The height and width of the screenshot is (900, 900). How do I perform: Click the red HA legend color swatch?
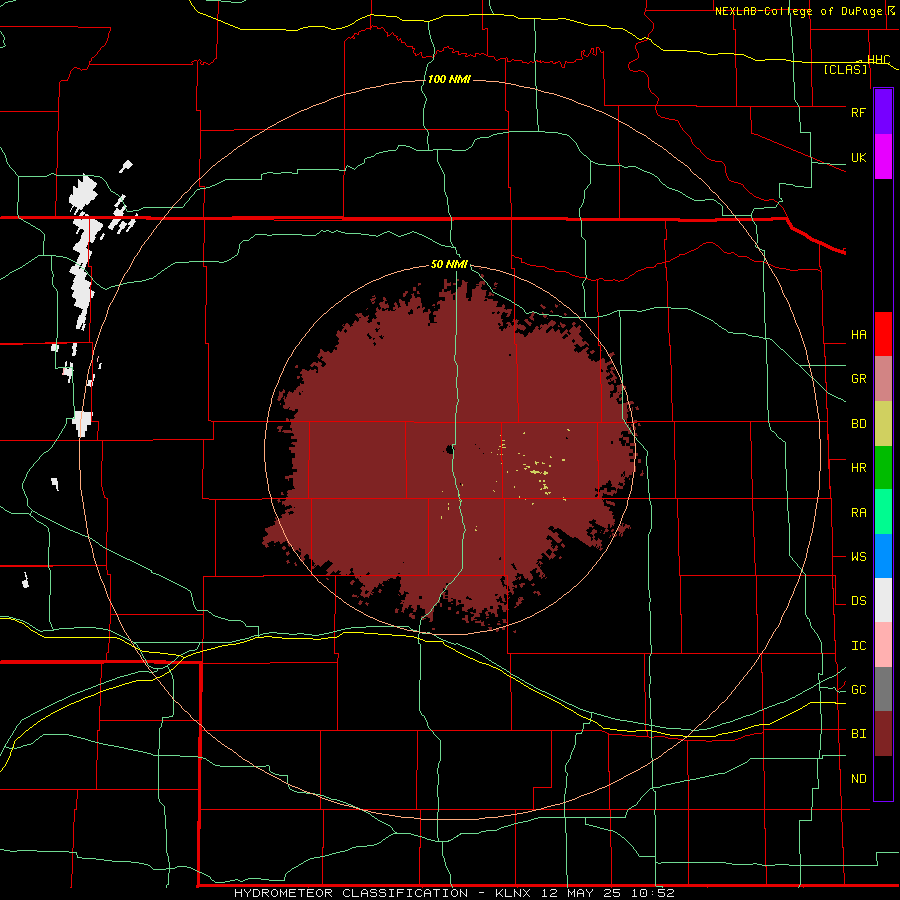tap(883, 334)
